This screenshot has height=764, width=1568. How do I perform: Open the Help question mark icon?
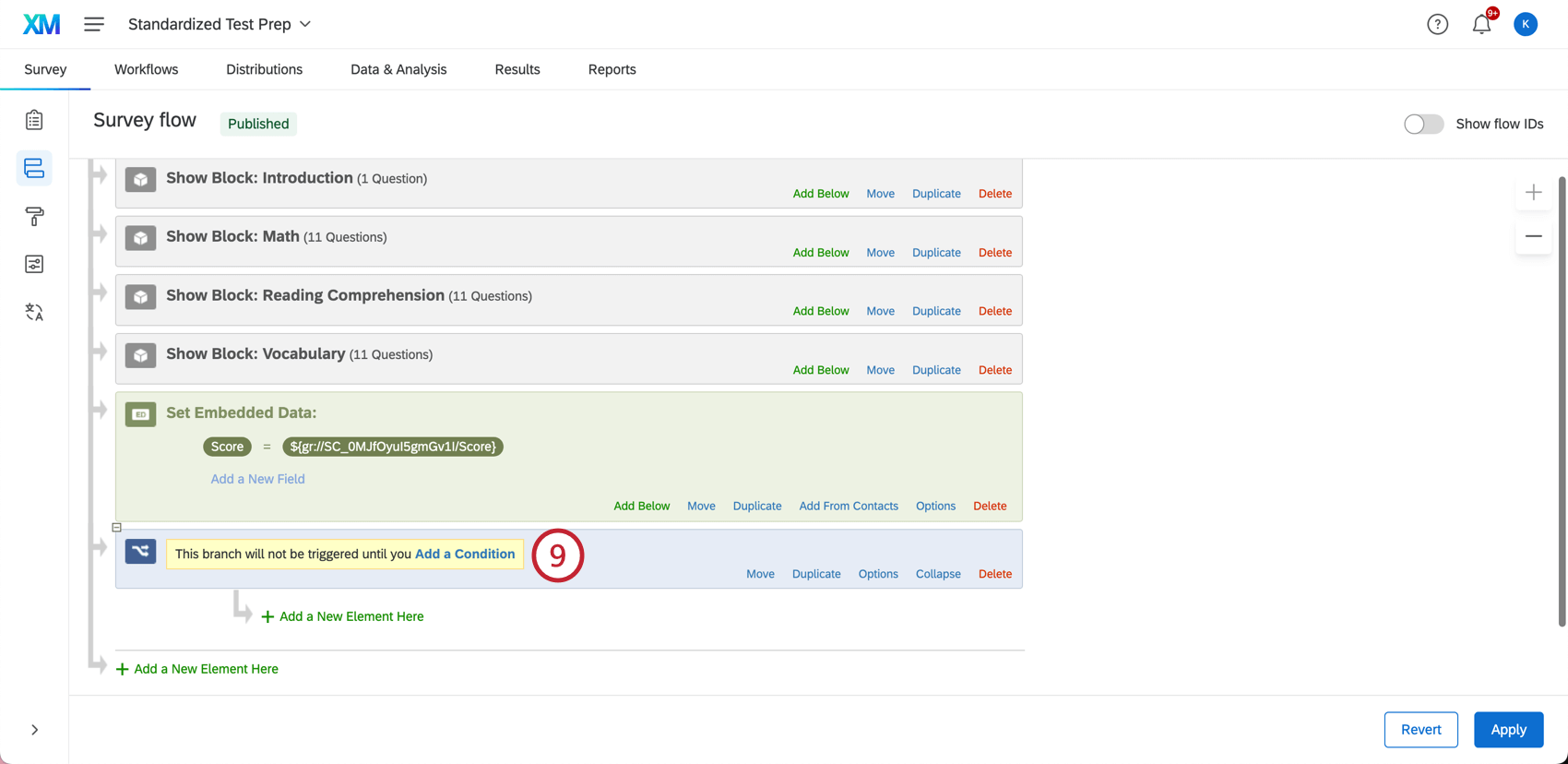tap(1437, 24)
